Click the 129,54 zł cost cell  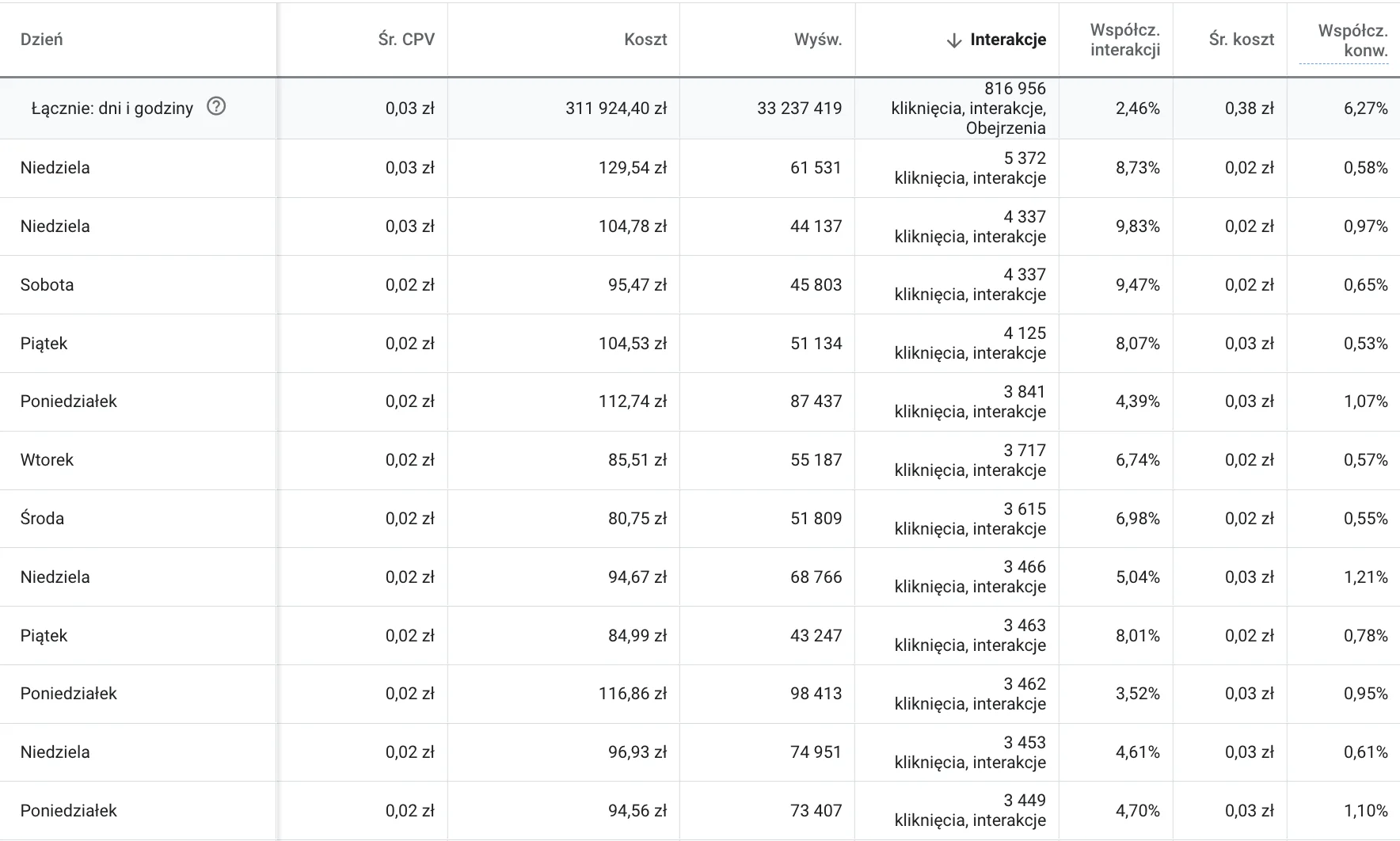point(633,168)
